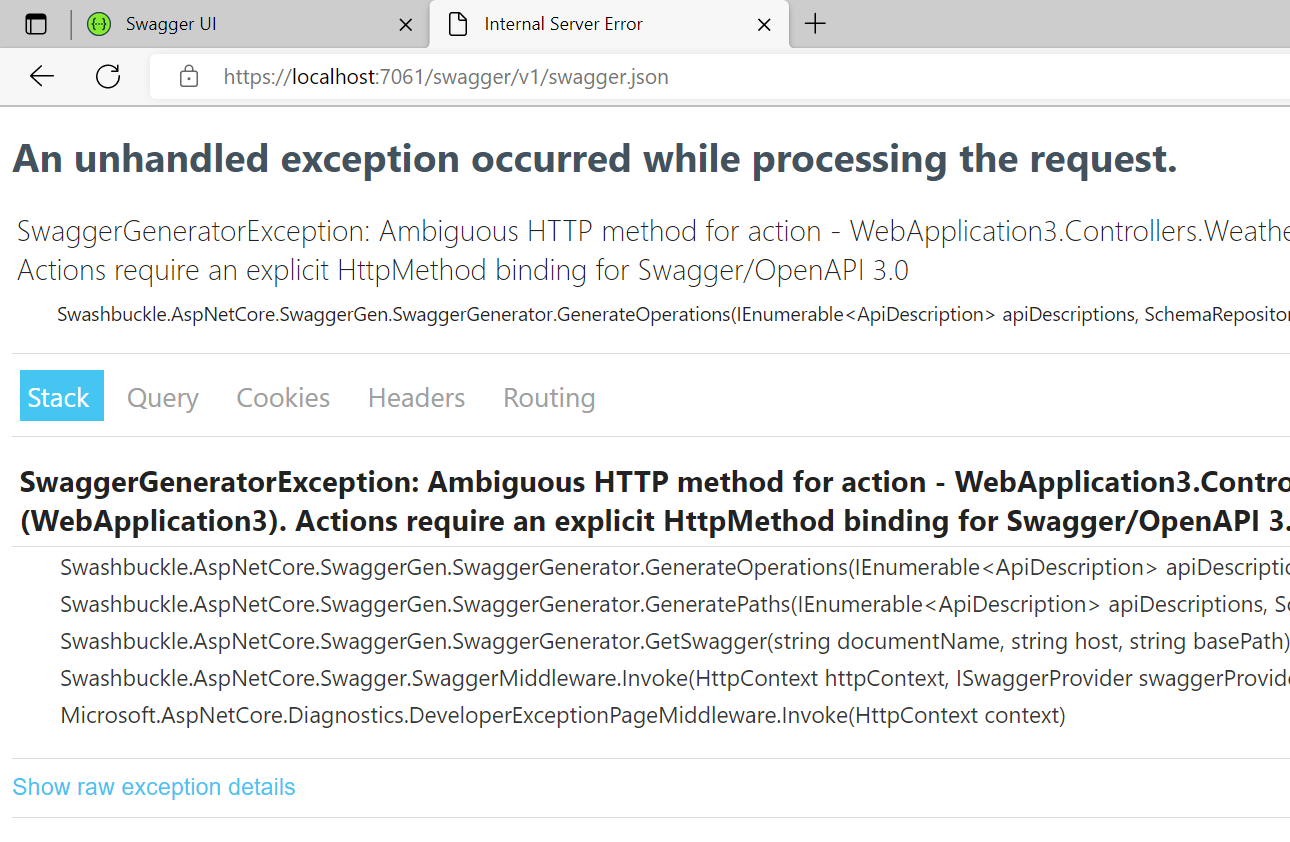View the Routing tab
This screenshot has height=842, width=1290.
[x=549, y=397]
